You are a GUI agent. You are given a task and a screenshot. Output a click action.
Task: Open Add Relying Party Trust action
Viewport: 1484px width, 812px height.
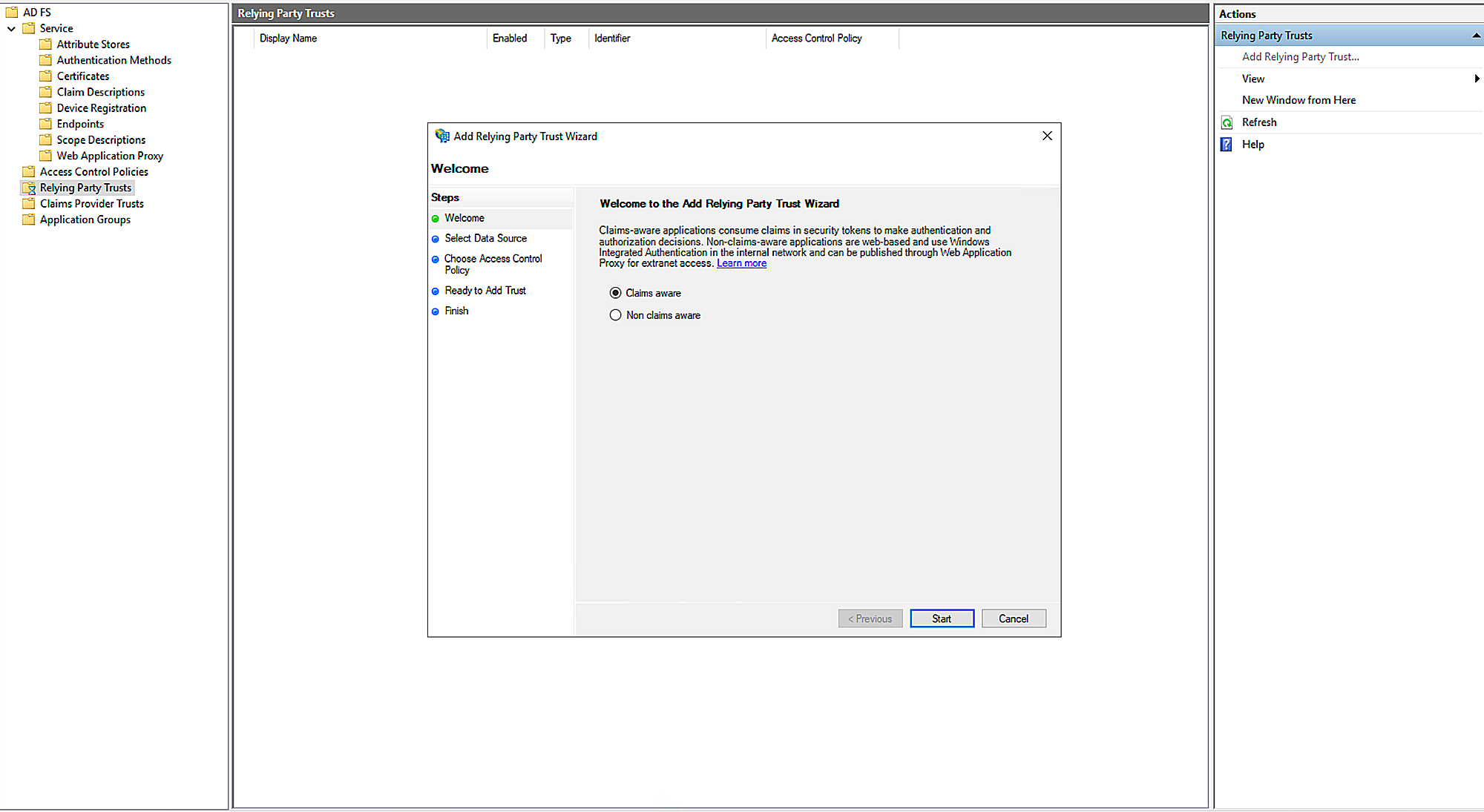(1300, 57)
